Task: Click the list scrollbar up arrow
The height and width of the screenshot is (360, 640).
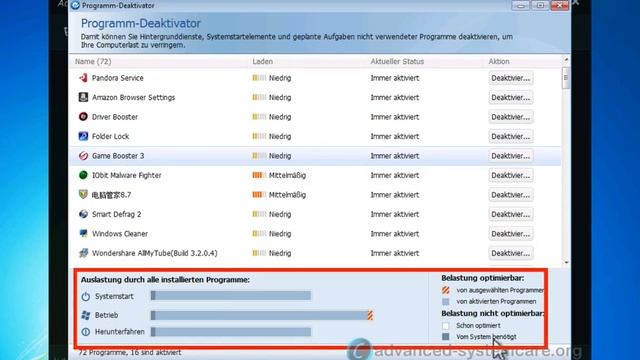Action: click(x=566, y=60)
